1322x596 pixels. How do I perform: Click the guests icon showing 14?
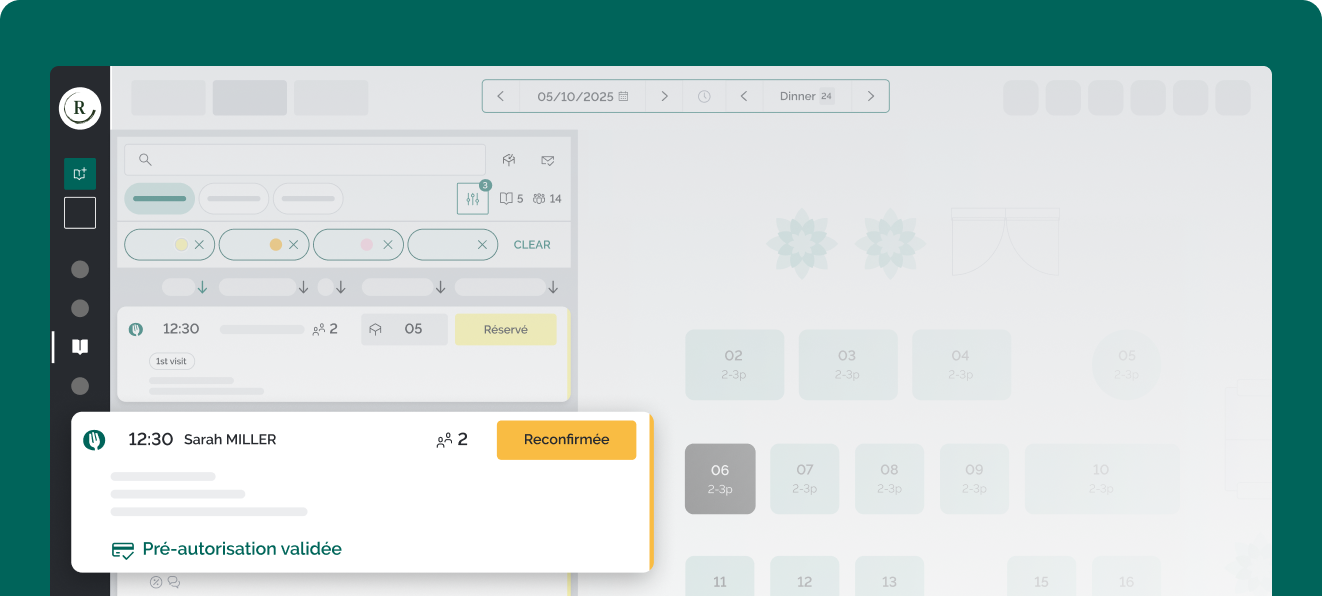coord(539,199)
